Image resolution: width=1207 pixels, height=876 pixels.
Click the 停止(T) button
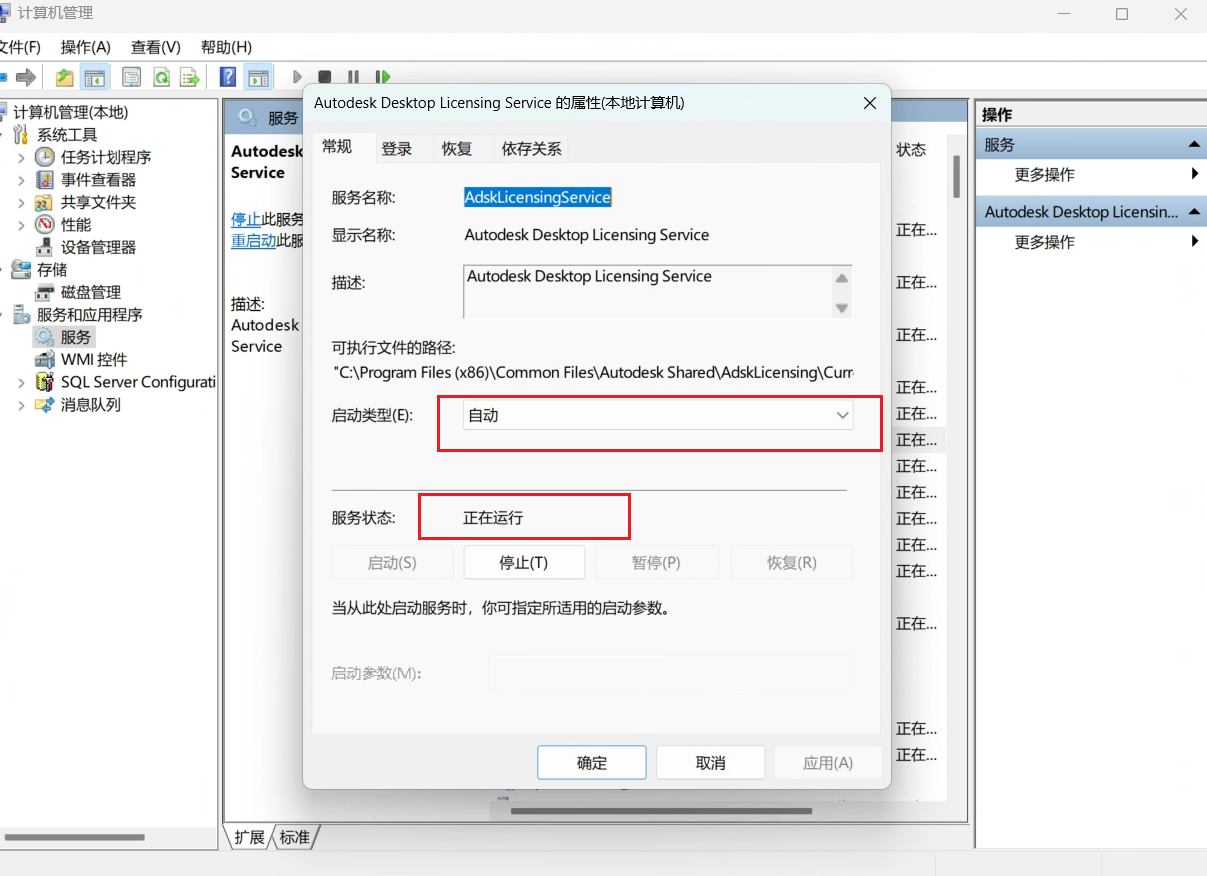[524, 562]
